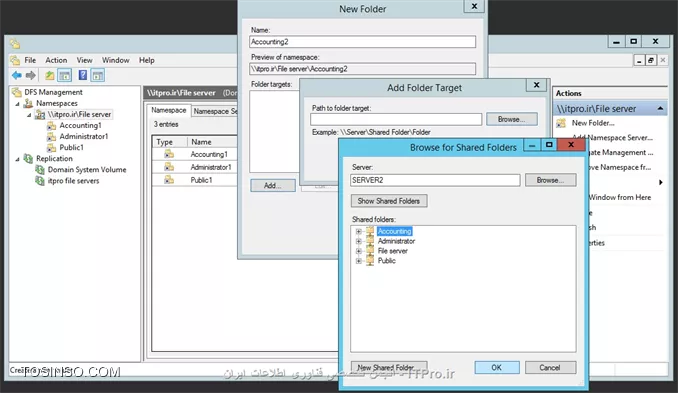Click the Back arrow toolbar icon
The image size is (678, 393).
tap(17, 76)
